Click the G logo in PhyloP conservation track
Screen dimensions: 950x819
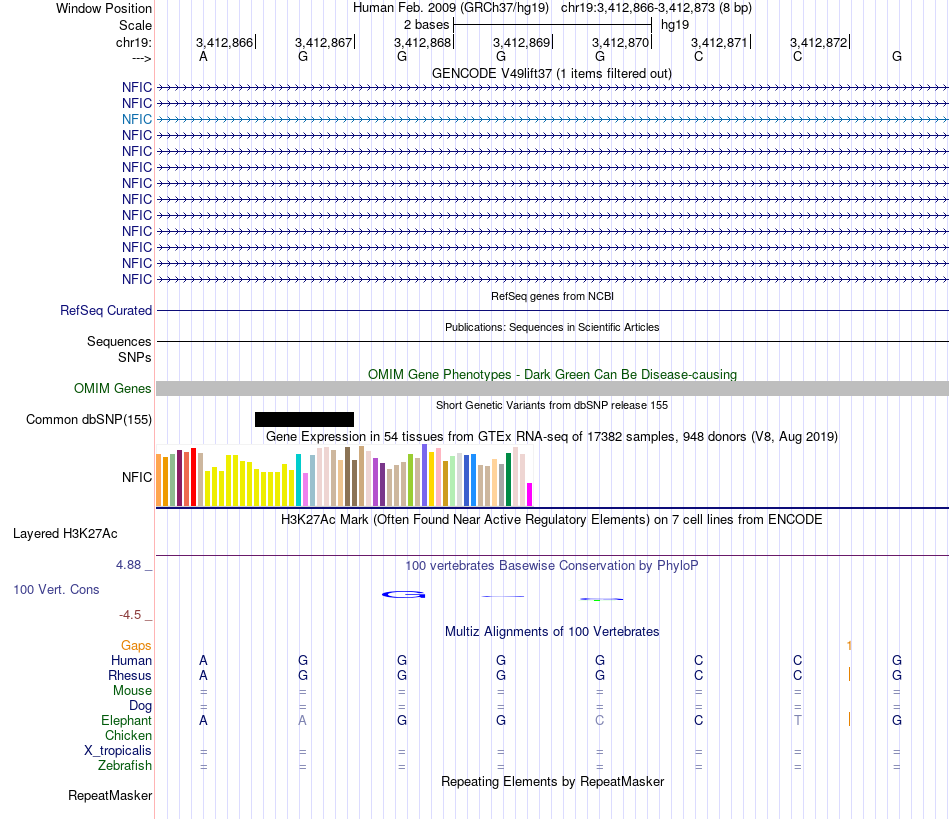pyautogui.click(x=404, y=595)
